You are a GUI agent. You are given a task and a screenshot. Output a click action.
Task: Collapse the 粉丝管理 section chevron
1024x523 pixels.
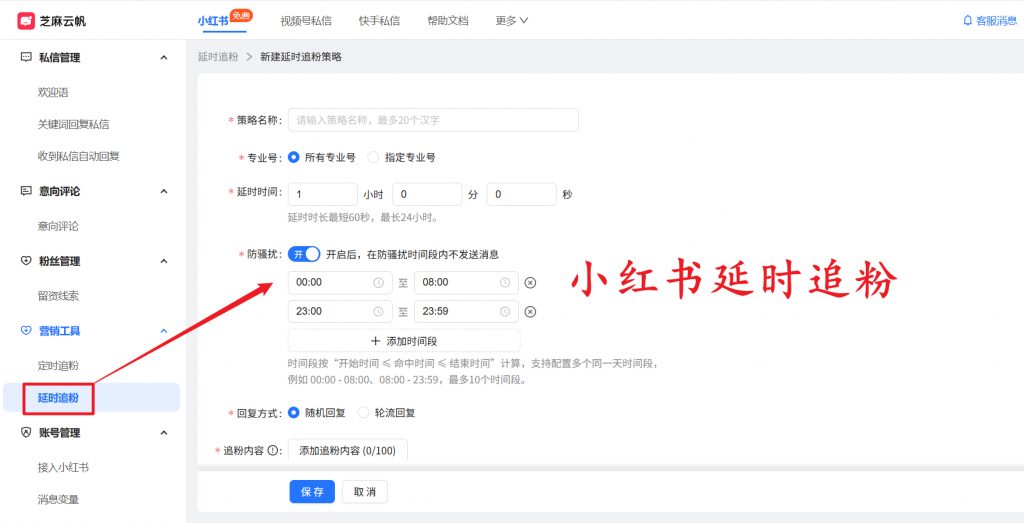164,261
